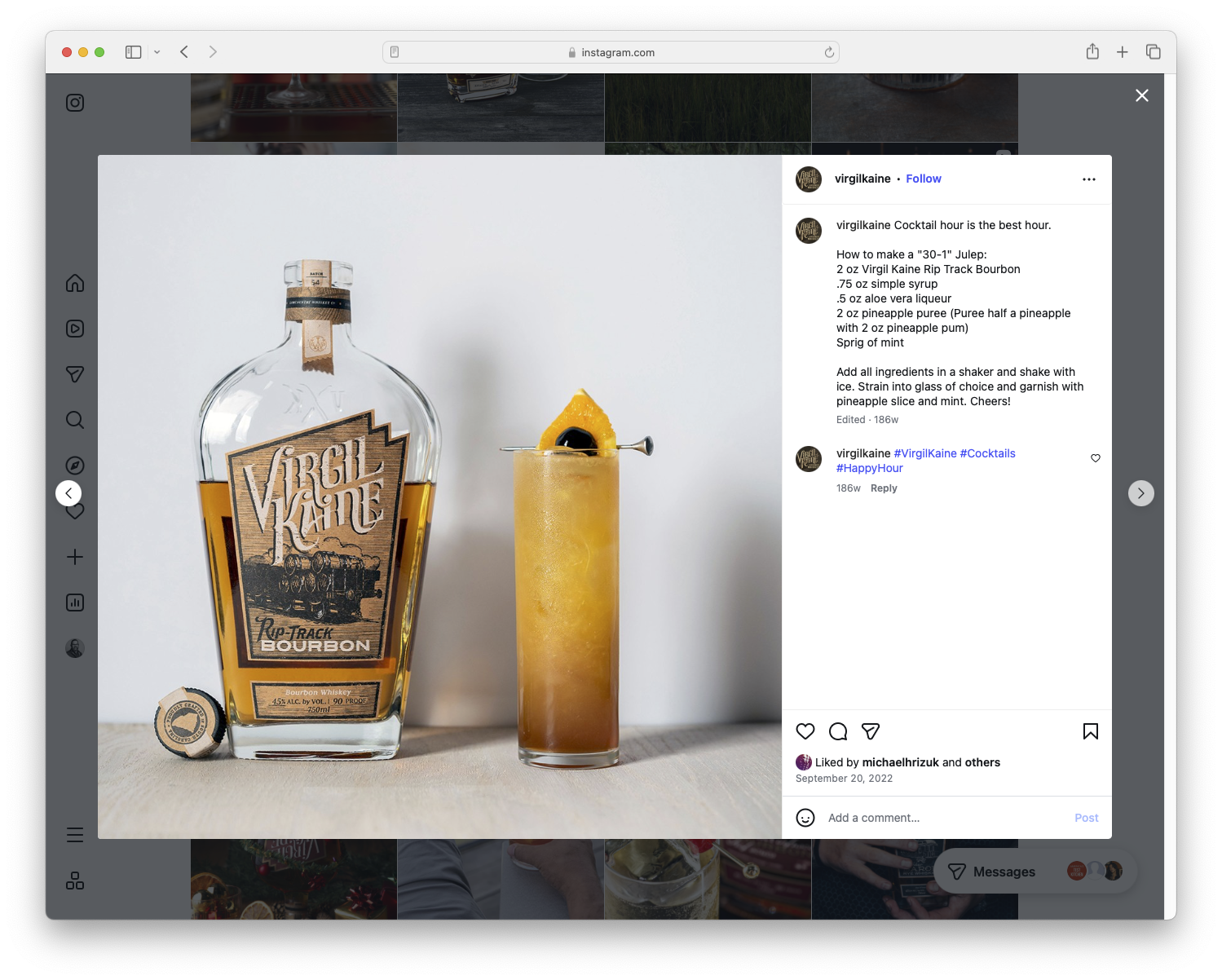Click virgilkaine avatar beside hashtags comment
The width and height of the screenshot is (1222, 980).
(809, 459)
